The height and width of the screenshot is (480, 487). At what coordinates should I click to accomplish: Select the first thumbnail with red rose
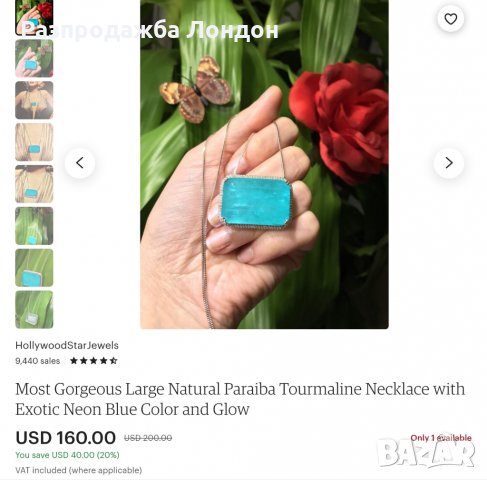[x=34, y=17]
